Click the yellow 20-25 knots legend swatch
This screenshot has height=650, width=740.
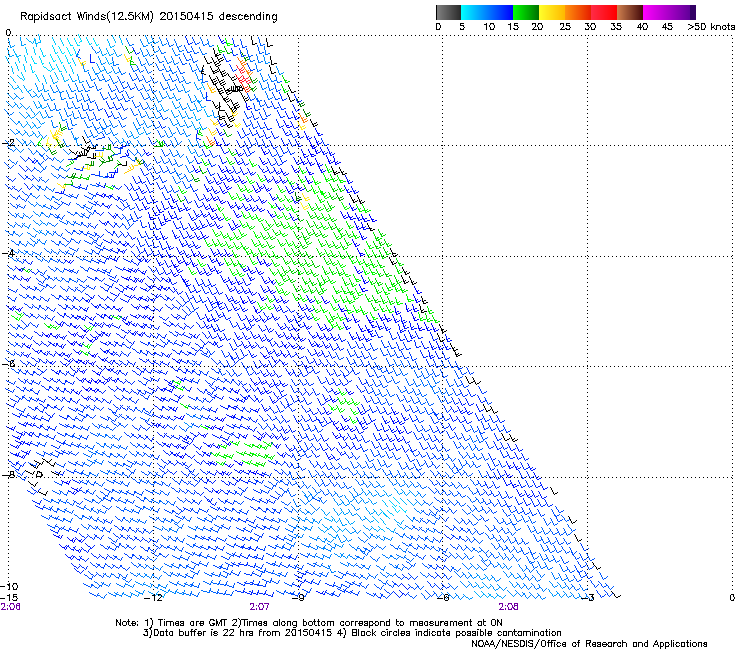(552, 12)
